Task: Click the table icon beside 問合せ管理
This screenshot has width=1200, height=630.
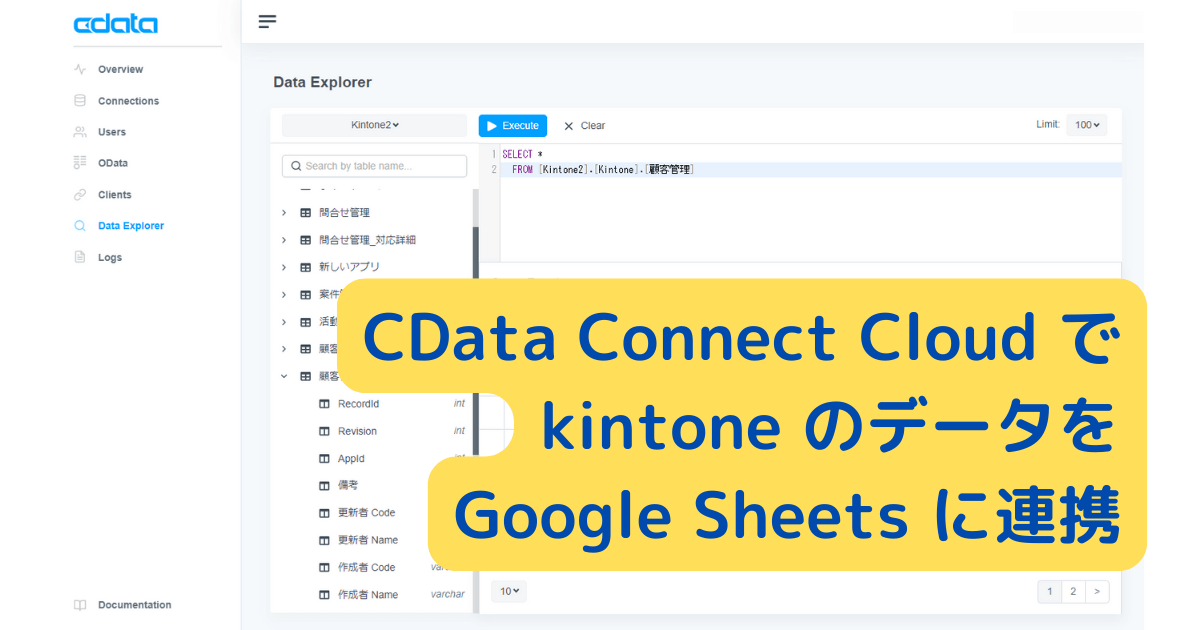Action: [x=306, y=213]
